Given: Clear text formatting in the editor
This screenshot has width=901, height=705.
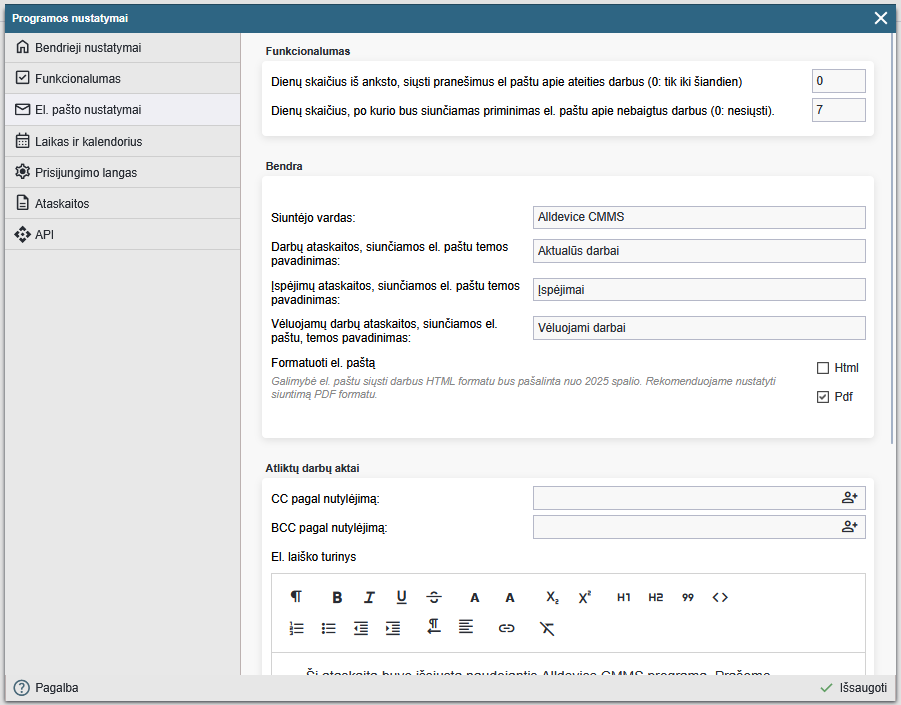Looking at the screenshot, I should (x=547, y=628).
